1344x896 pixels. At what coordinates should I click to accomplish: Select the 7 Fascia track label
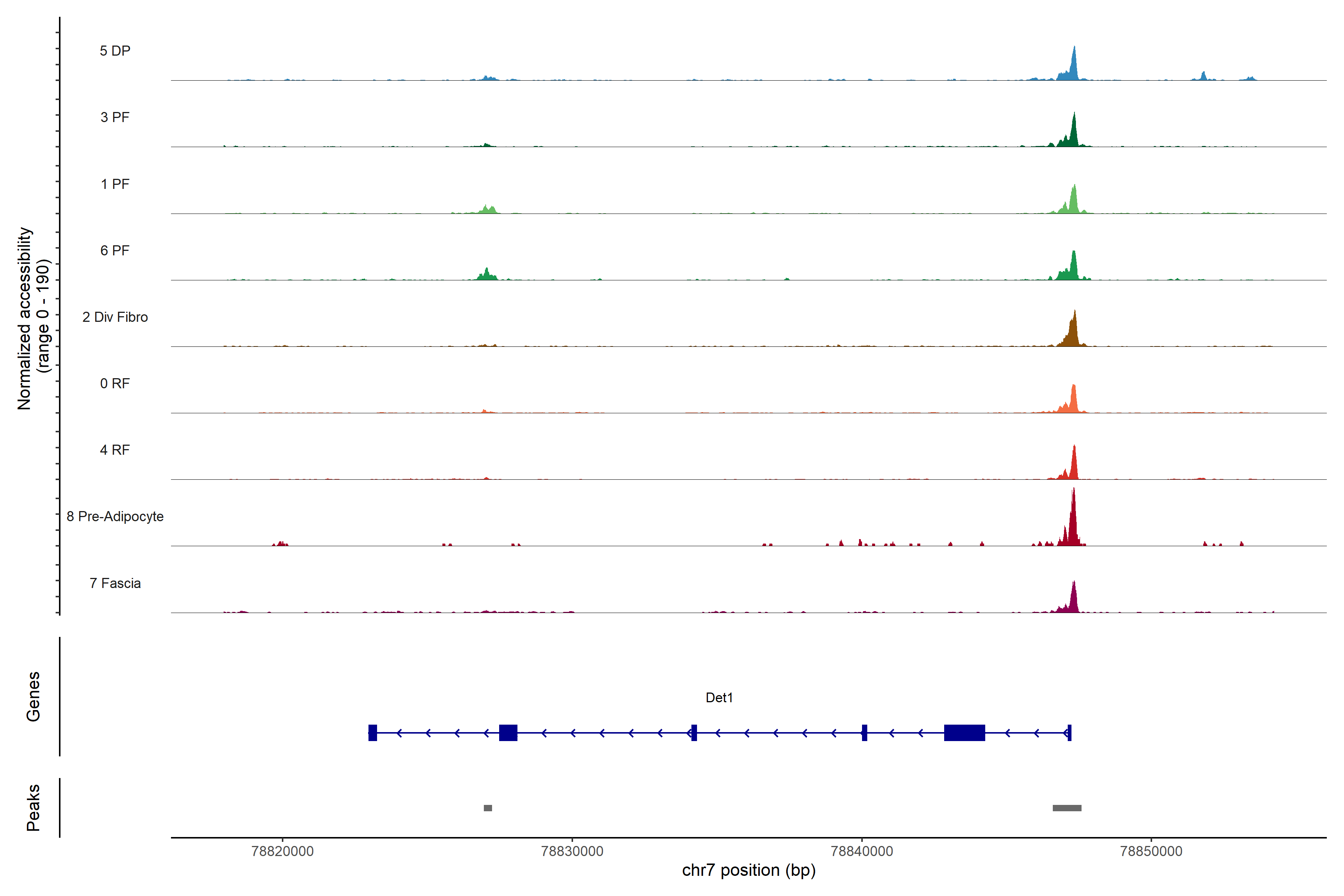coord(115,583)
